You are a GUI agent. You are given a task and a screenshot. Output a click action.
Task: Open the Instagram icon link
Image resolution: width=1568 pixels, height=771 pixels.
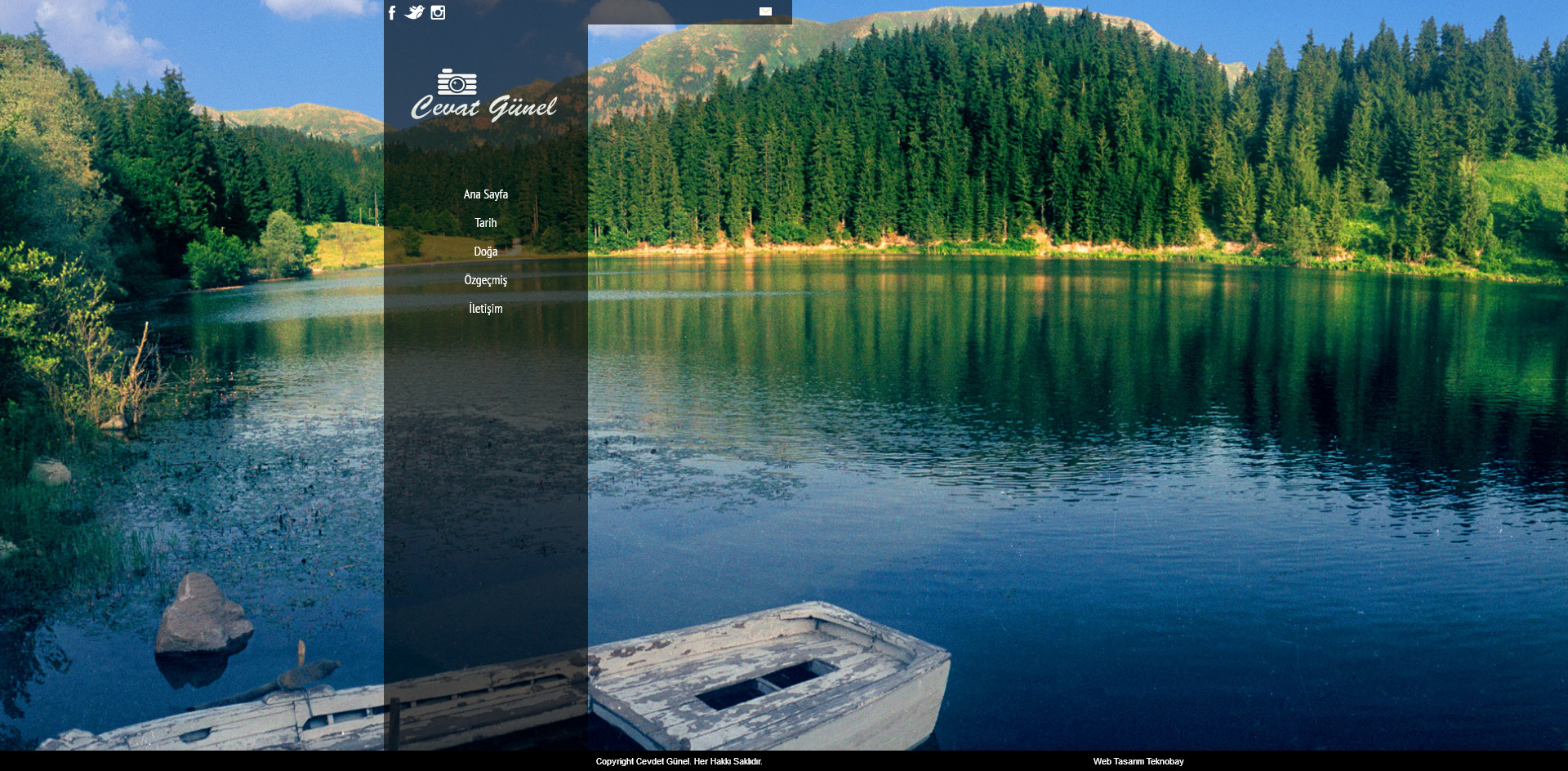[438, 12]
